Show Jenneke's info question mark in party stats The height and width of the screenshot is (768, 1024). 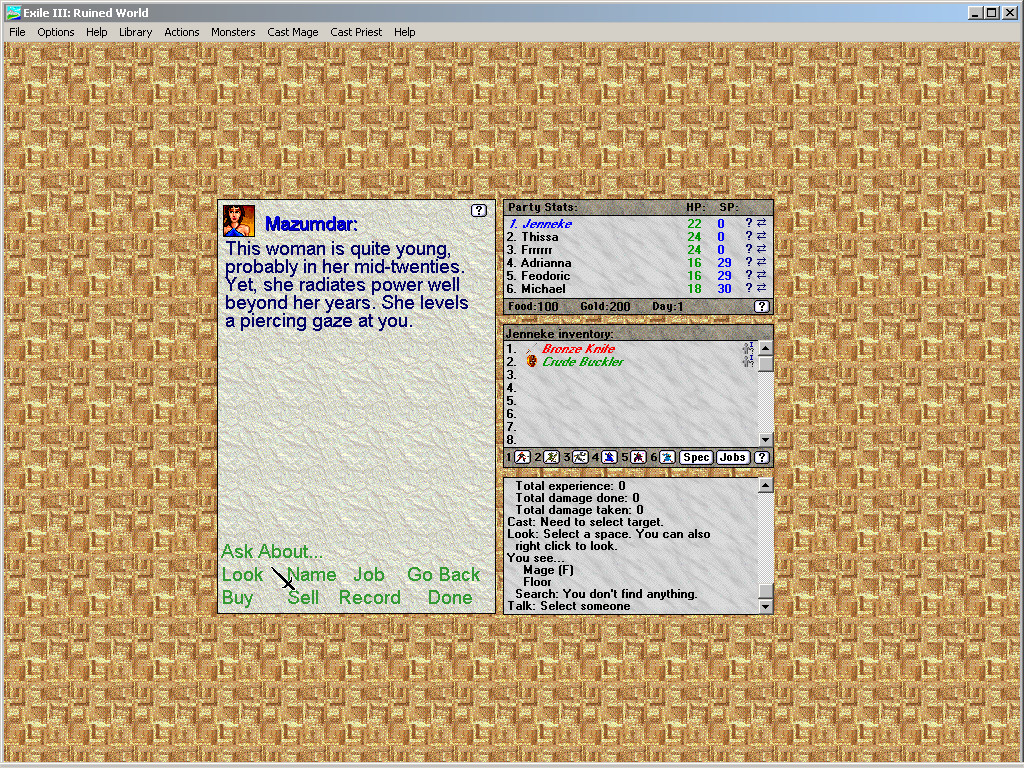point(749,223)
